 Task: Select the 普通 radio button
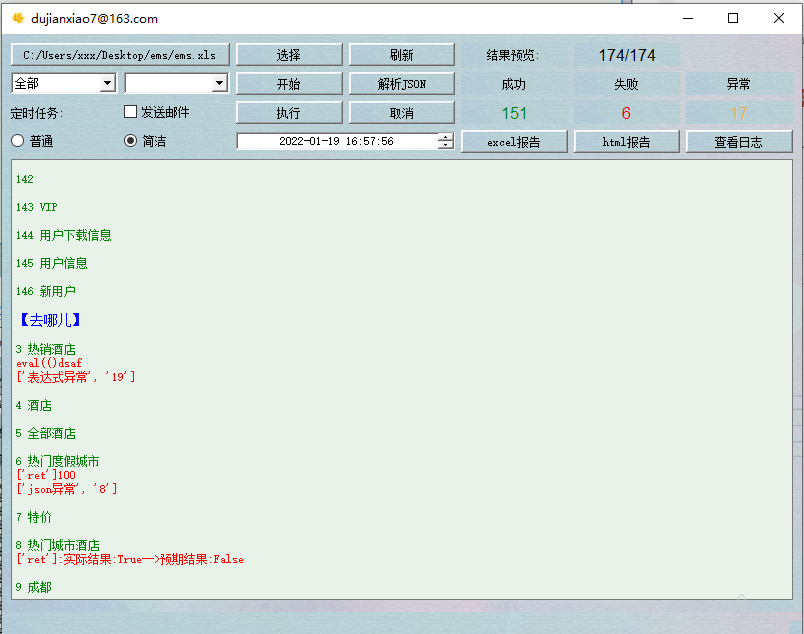17,141
